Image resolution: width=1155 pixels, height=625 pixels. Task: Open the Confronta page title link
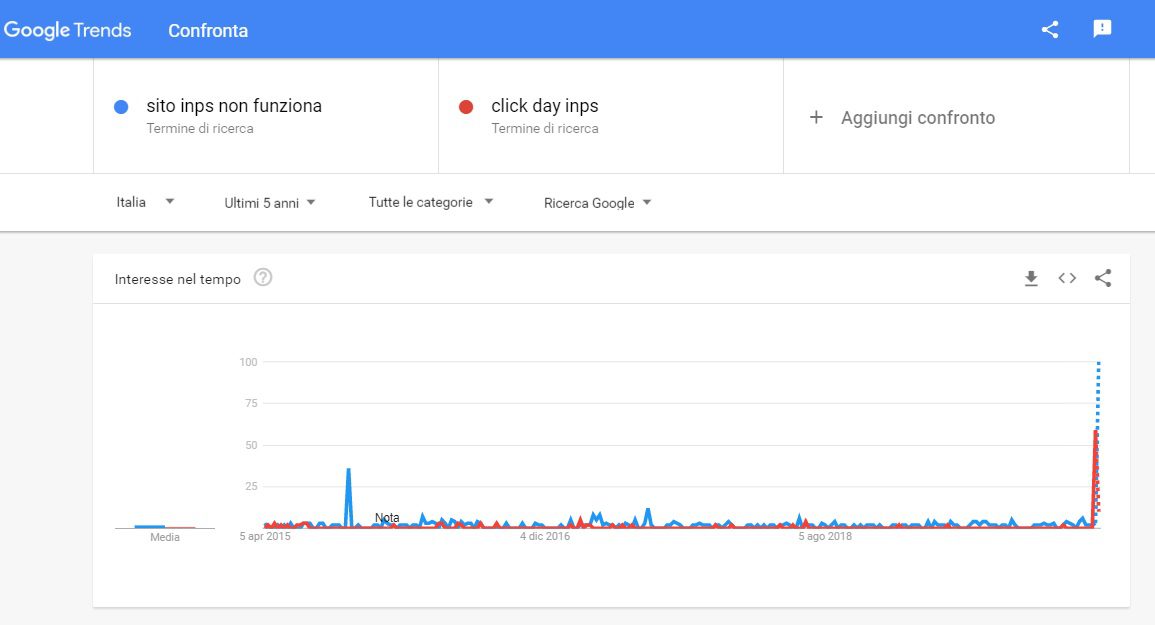tap(208, 30)
